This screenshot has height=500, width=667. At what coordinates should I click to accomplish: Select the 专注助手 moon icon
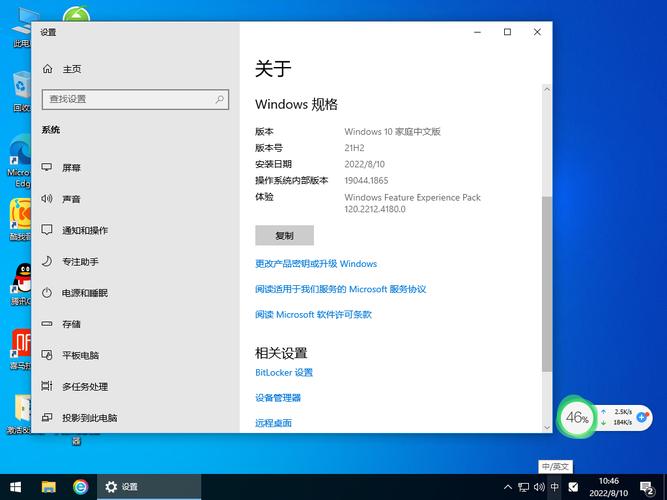tap(47, 261)
